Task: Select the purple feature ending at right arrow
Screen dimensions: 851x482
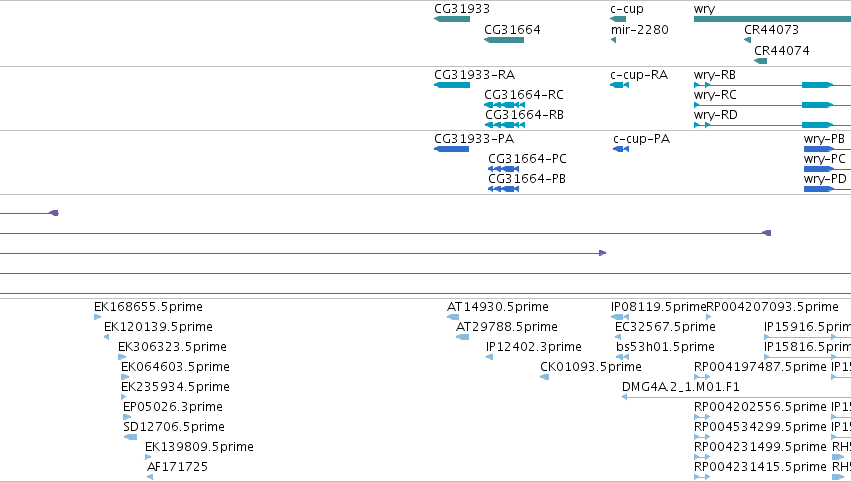Action: [x=303, y=253]
